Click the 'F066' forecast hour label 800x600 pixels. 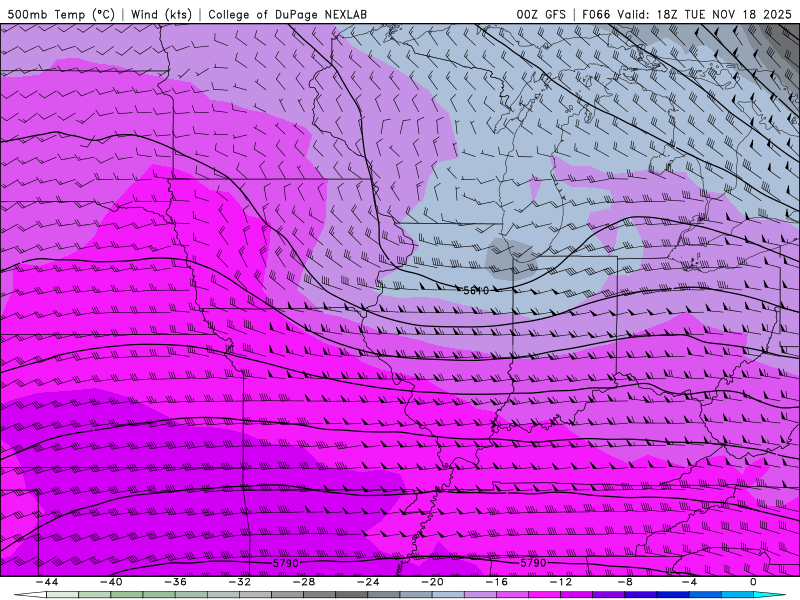596,14
